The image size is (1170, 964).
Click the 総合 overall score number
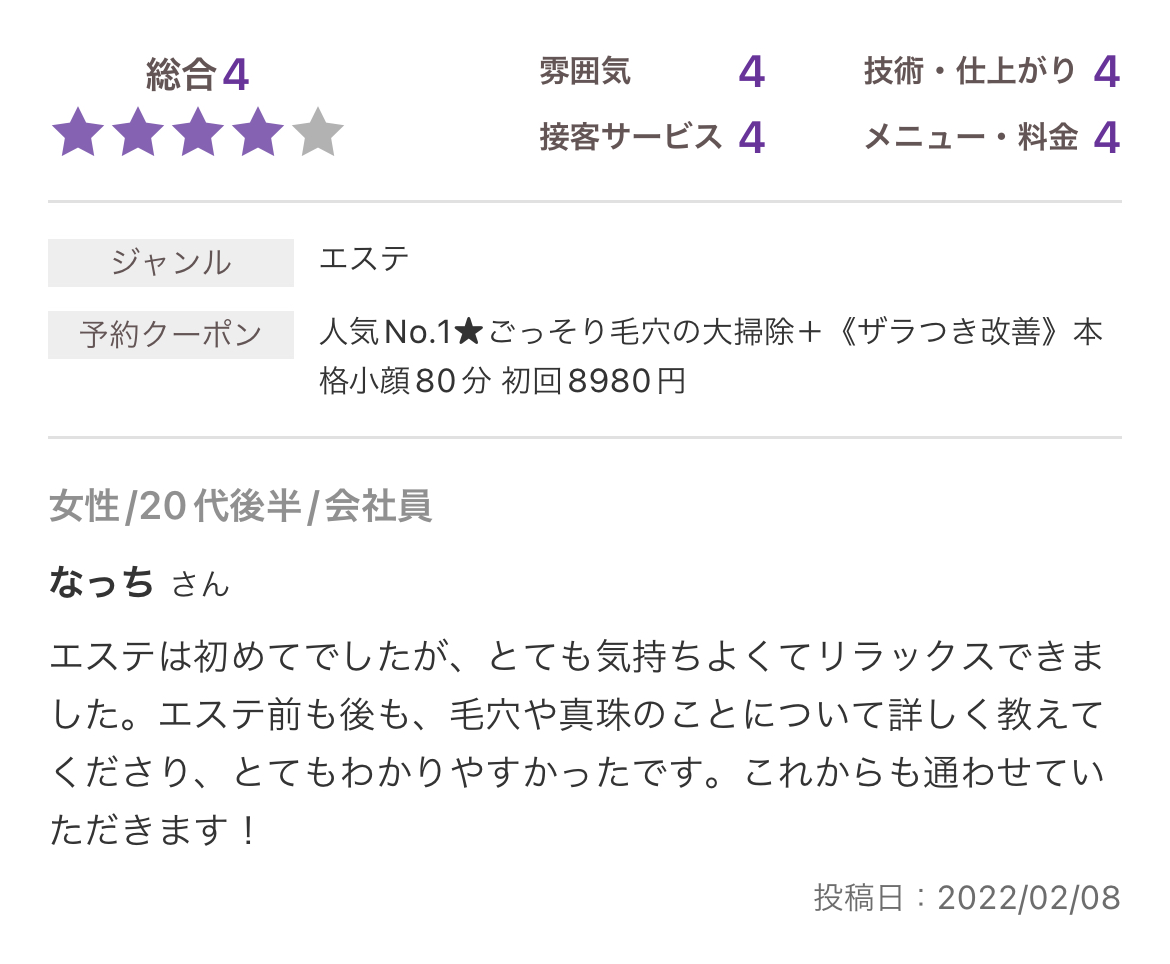pyautogui.click(x=236, y=75)
